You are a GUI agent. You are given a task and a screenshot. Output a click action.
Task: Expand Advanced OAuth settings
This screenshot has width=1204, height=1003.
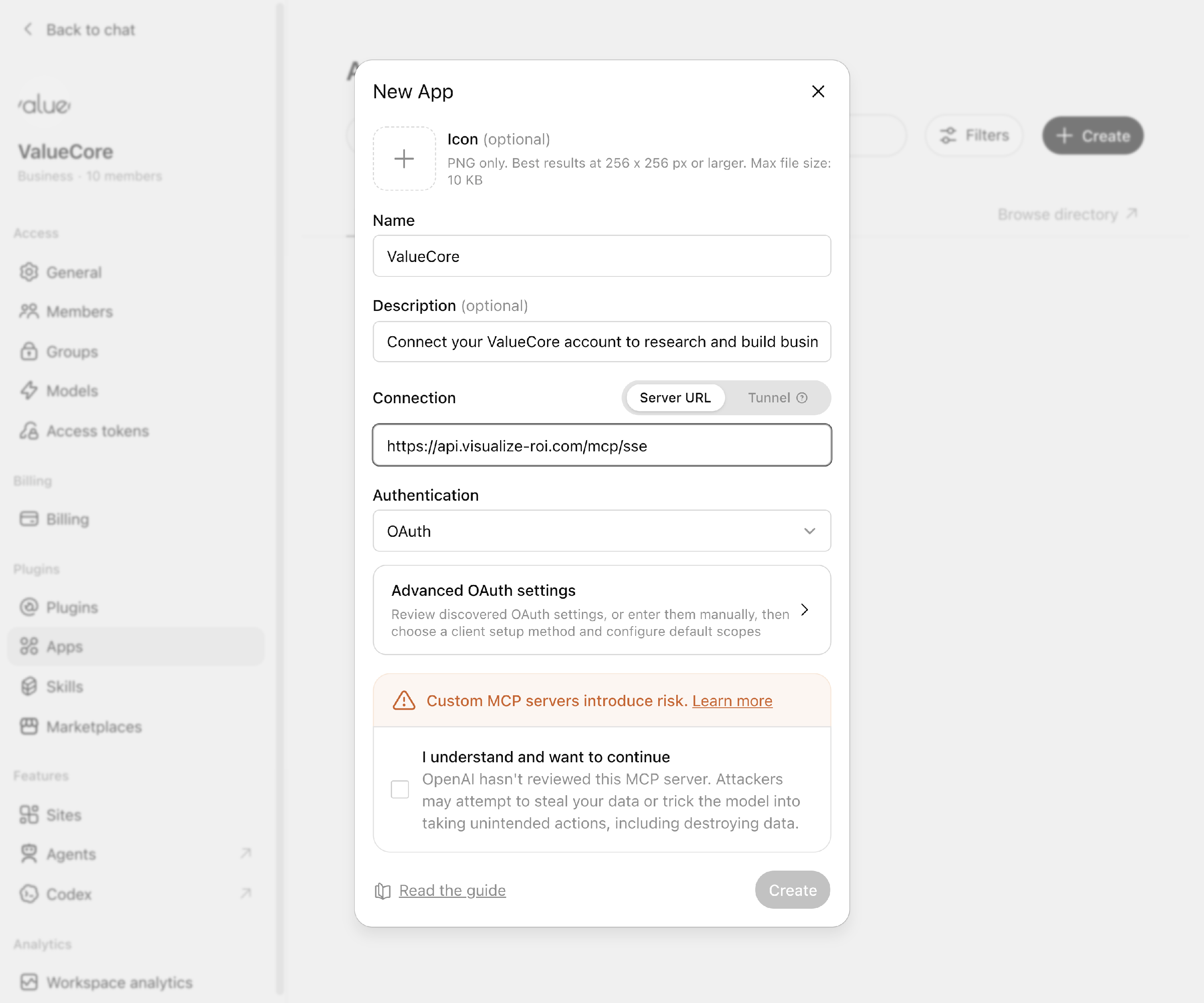point(602,610)
